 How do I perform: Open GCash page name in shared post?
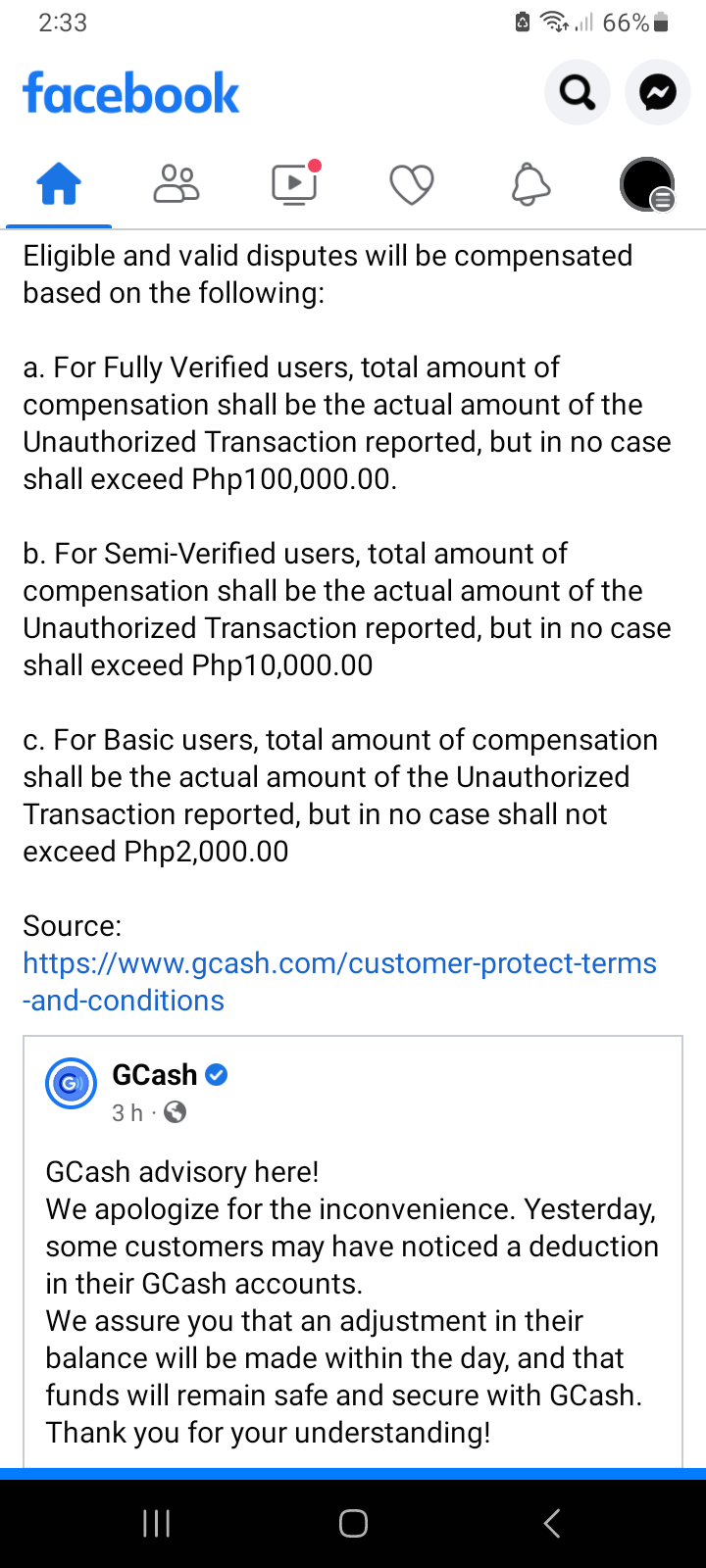coord(155,1075)
